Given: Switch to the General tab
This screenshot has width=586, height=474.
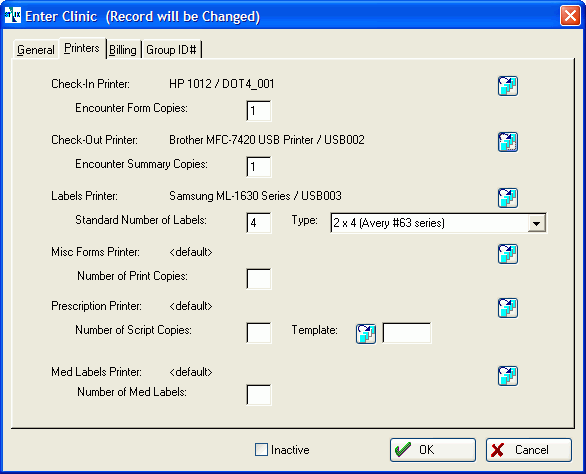Looking at the screenshot, I should point(36,49).
